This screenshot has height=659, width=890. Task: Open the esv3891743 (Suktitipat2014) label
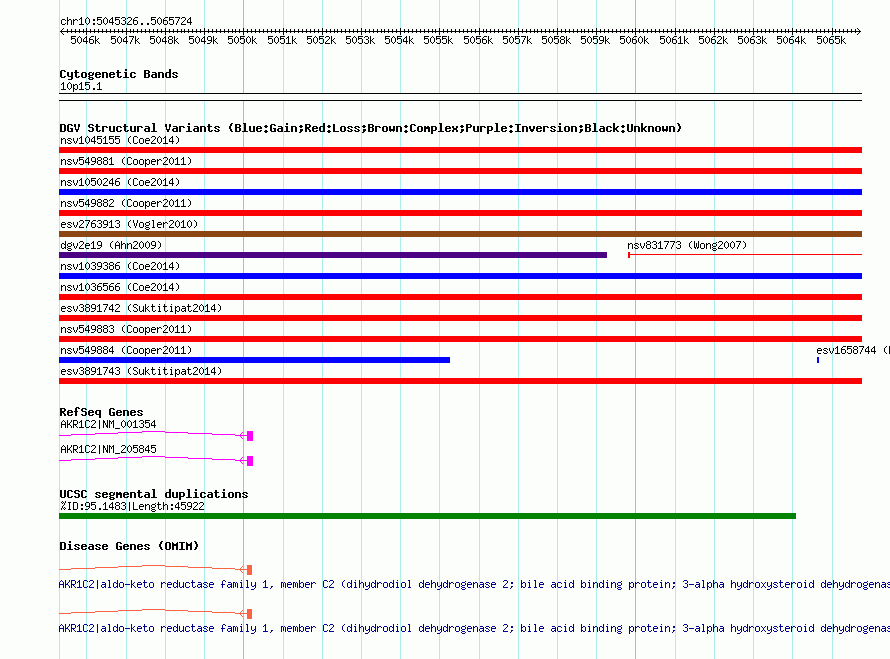point(141,371)
